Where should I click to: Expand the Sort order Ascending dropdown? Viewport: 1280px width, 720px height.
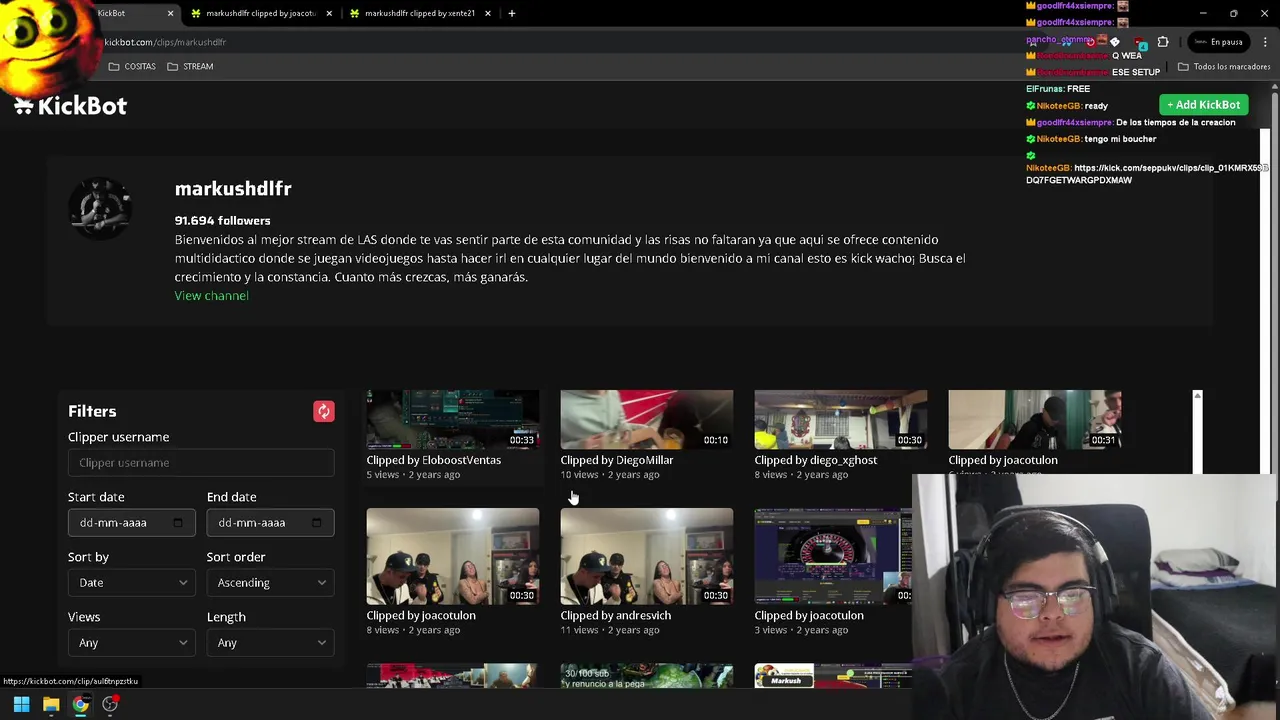tap(270, 583)
